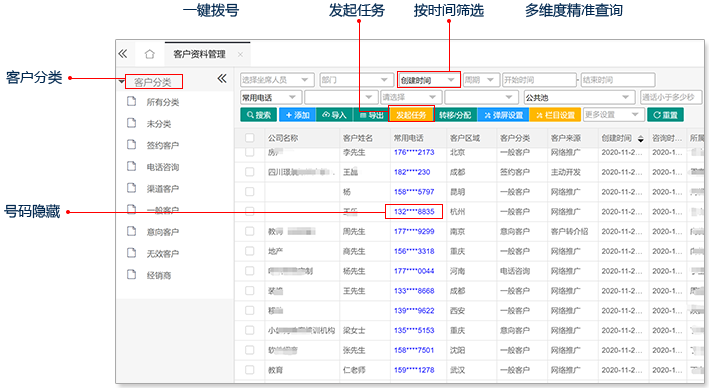This screenshot has width=709, height=388.
Task: Click the 发起任务 button
Action: coord(411,115)
